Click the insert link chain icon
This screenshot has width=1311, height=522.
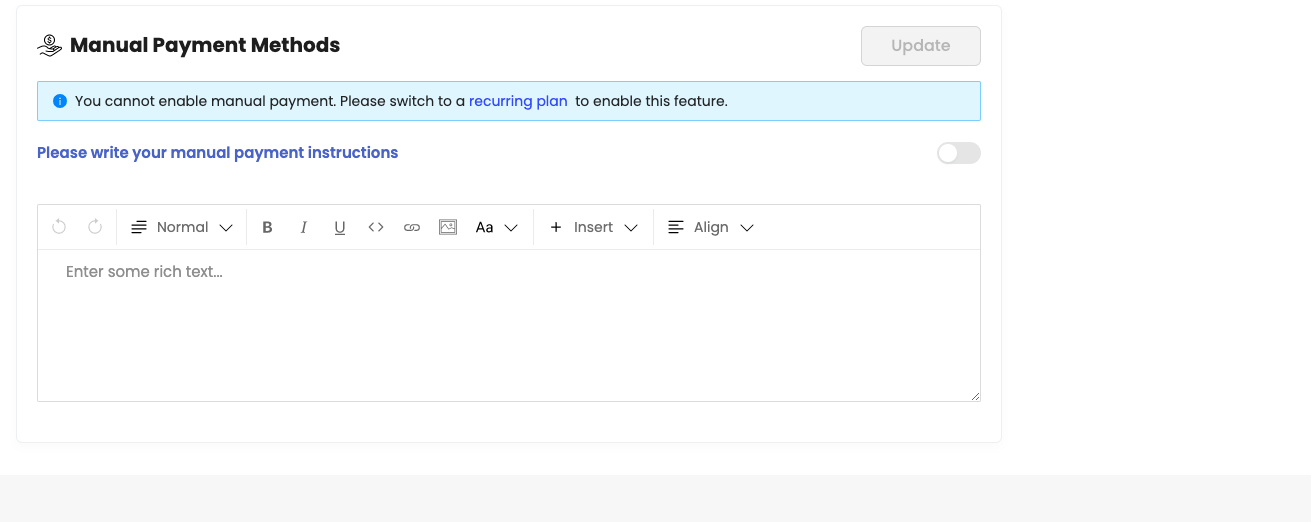(x=412, y=227)
